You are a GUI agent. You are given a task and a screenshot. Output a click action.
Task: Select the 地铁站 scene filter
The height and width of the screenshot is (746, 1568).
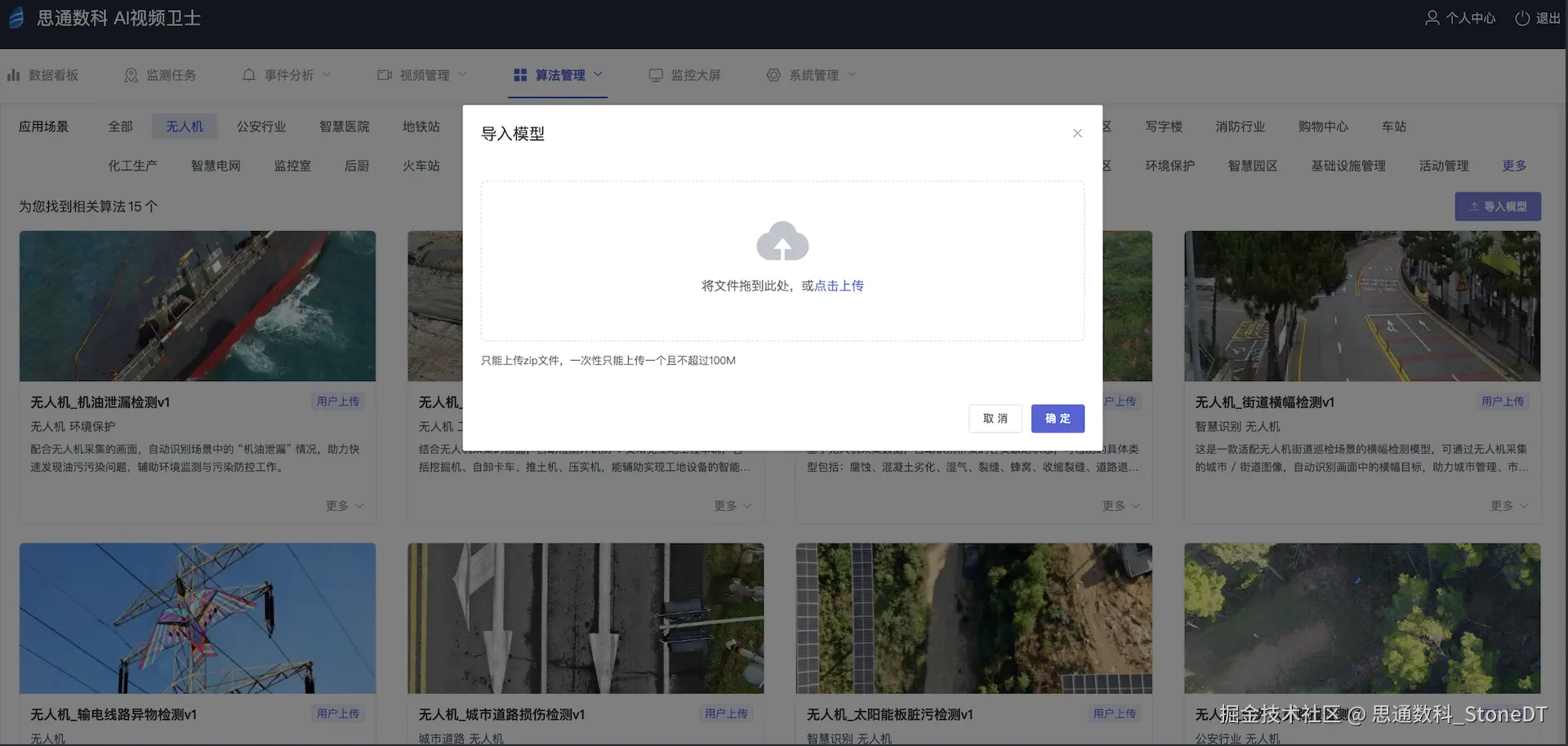pos(421,127)
